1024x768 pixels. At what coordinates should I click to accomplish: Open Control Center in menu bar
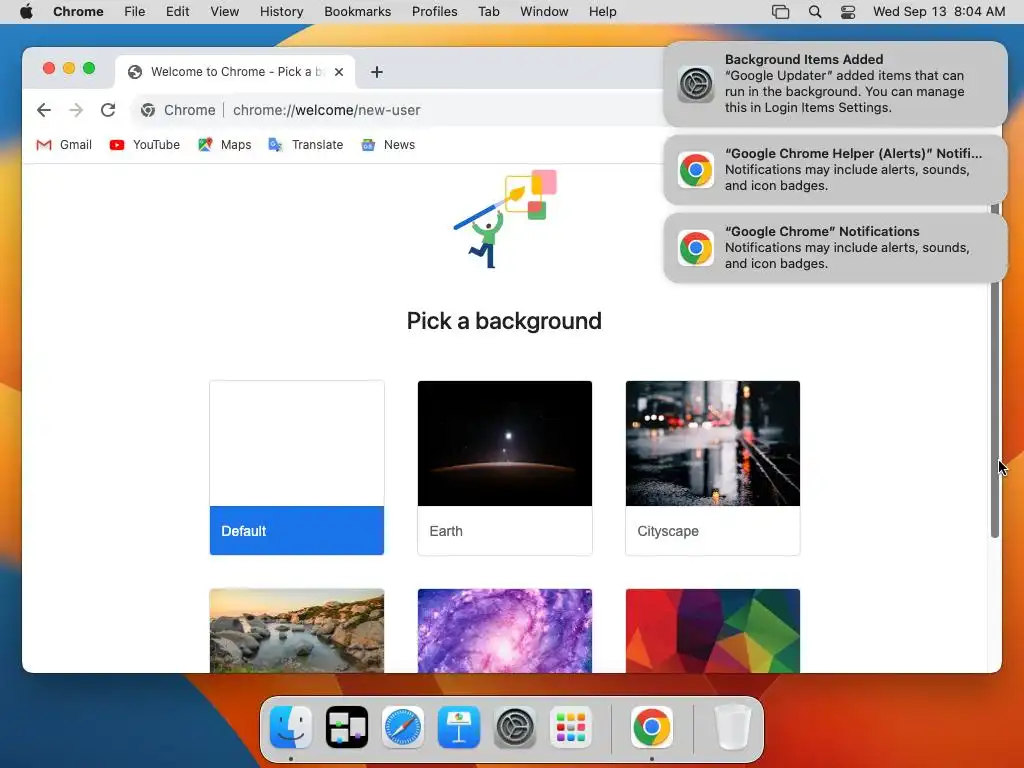click(x=848, y=12)
